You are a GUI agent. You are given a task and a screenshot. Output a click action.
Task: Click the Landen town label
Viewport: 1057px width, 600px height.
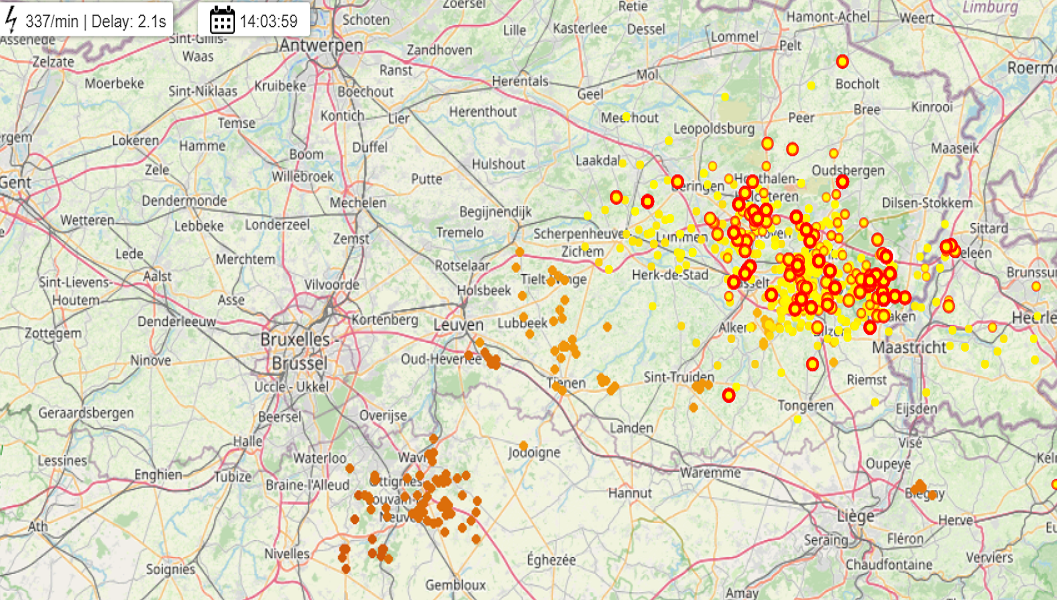click(x=632, y=428)
